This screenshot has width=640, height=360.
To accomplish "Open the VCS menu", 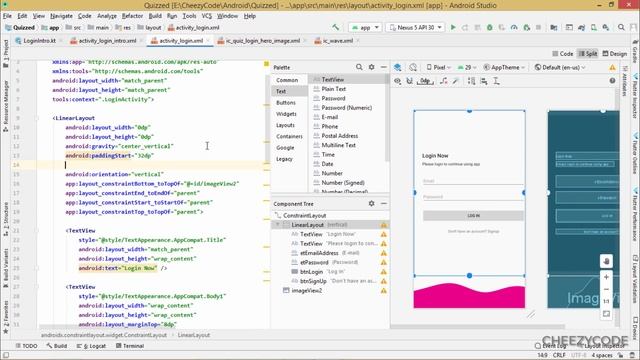I will coord(207,16).
